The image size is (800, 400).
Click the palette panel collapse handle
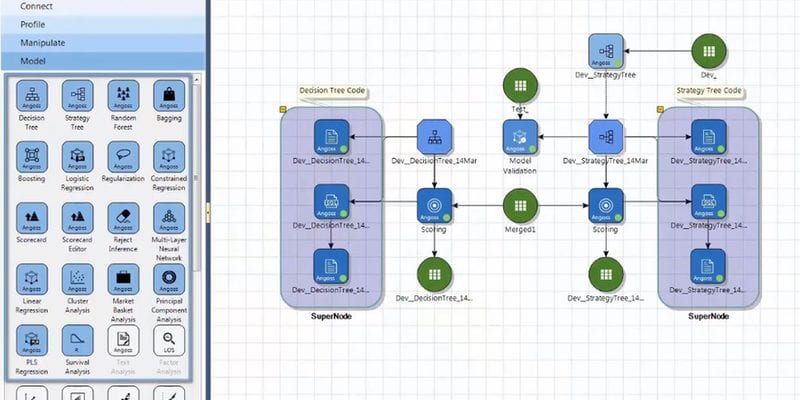coord(208,212)
